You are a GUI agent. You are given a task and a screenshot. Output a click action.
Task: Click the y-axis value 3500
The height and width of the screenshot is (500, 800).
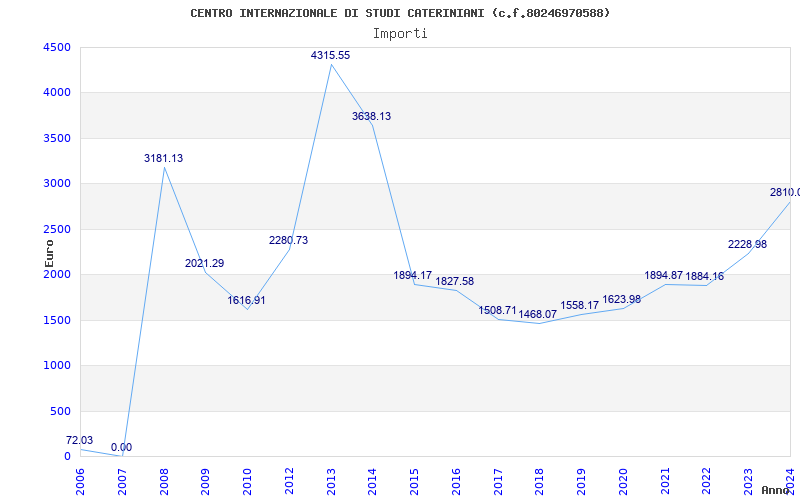coord(57,138)
